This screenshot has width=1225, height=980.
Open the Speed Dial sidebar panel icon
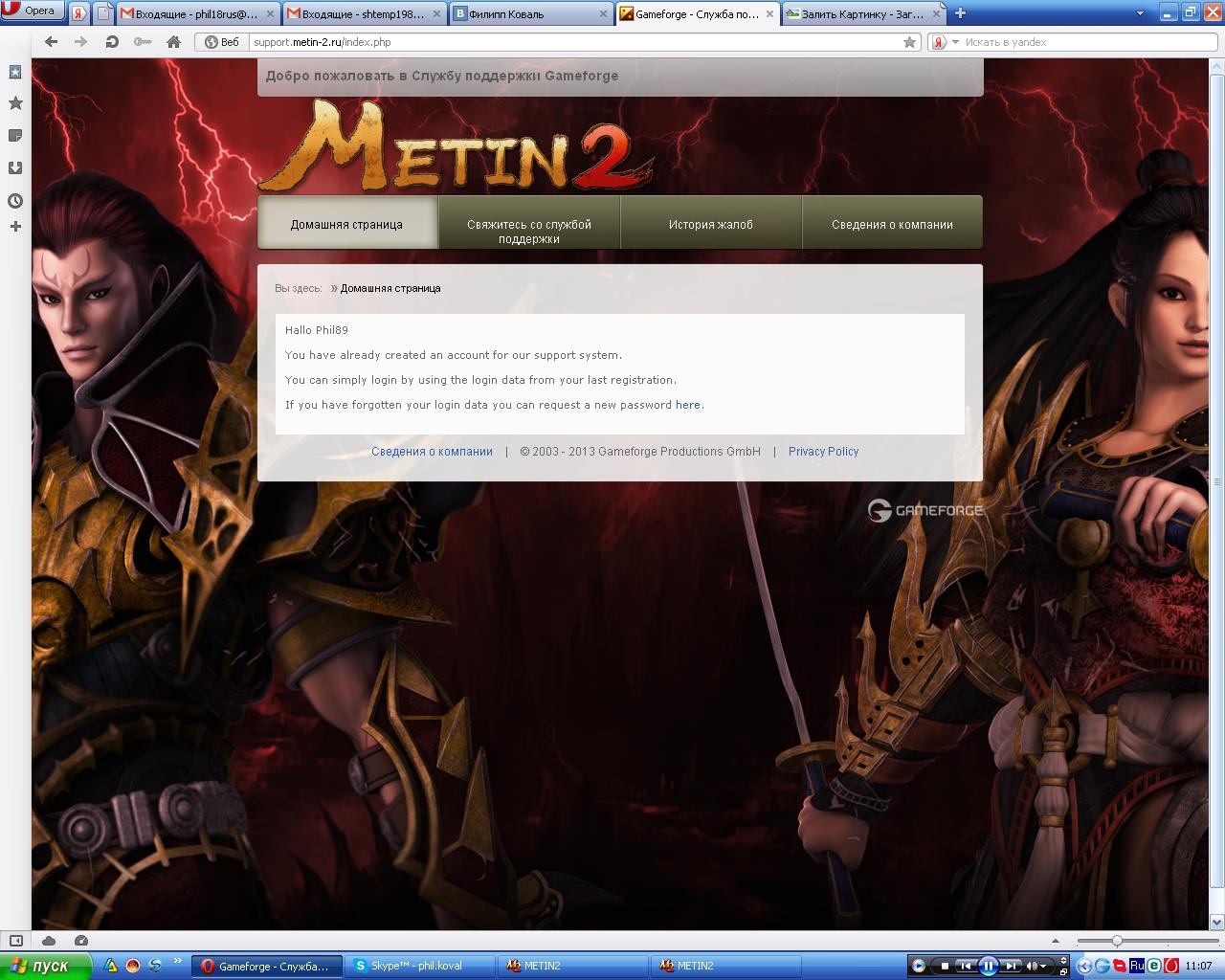15,72
